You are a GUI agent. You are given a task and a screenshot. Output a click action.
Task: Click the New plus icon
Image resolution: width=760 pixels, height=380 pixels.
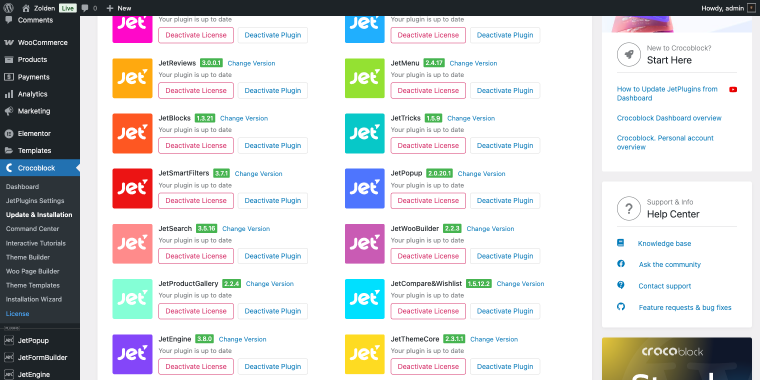click(x=110, y=8)
